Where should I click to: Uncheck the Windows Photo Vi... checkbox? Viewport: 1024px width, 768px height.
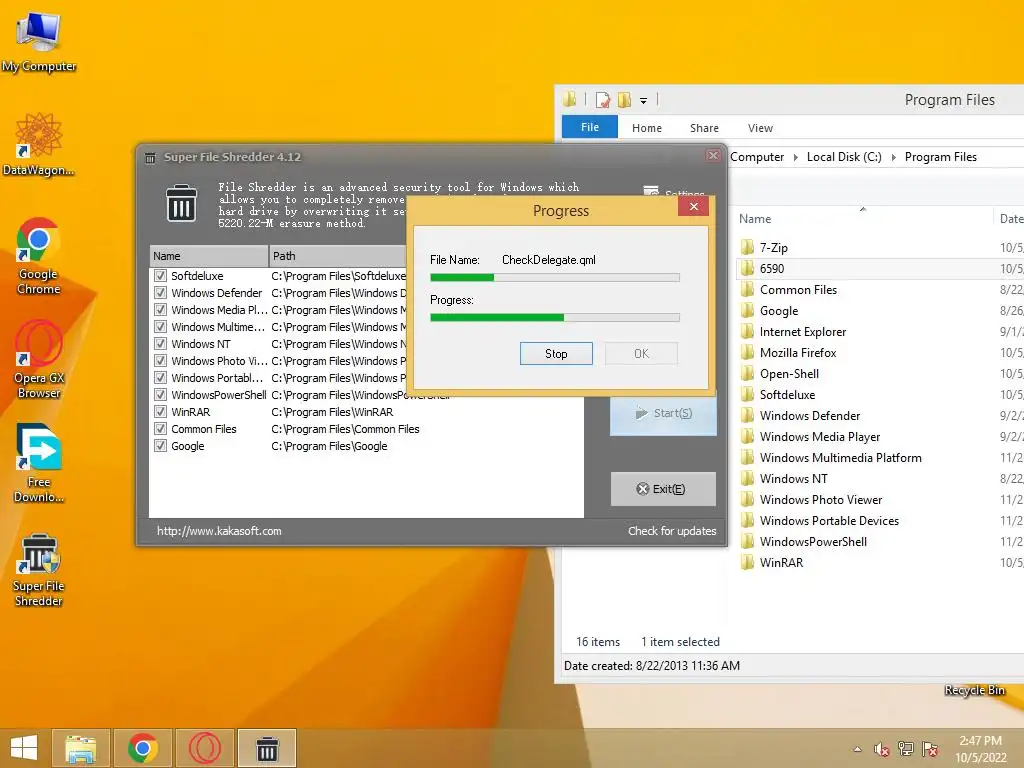coord(160,360)
